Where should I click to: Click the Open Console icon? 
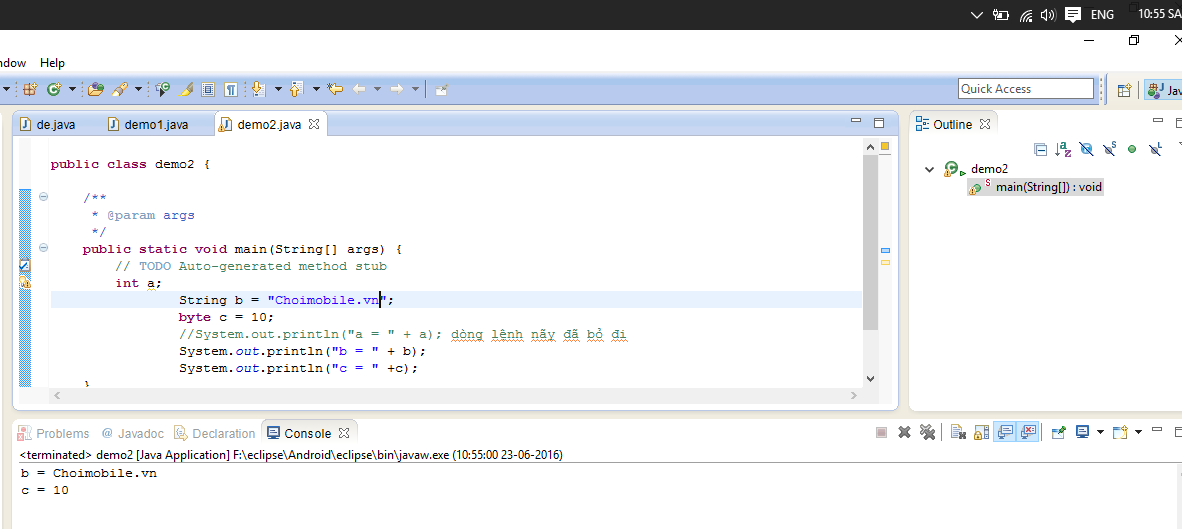tap(1120, 432)
